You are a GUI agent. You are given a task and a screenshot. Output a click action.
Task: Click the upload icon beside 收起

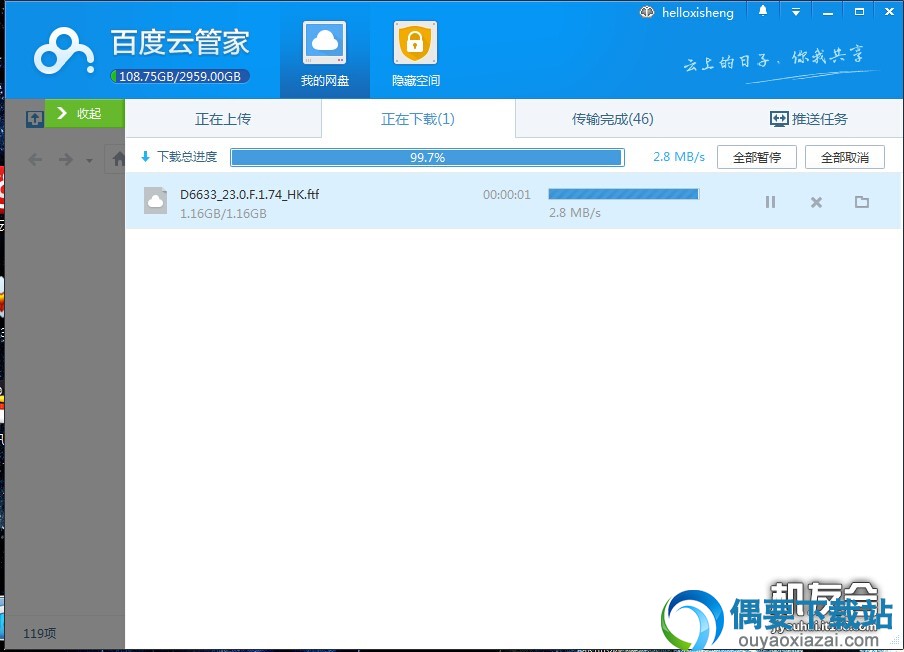click(35, 119)
